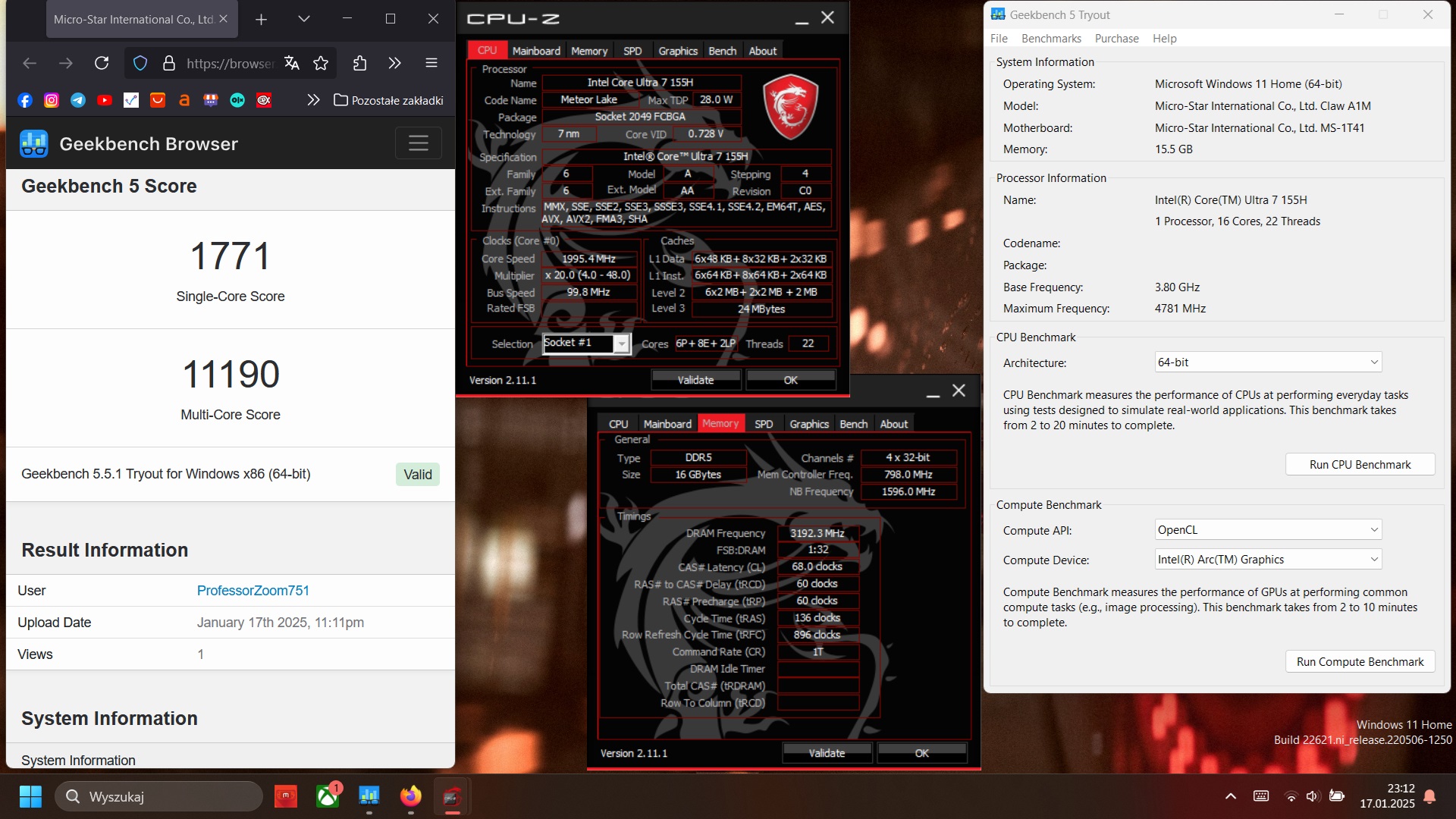
Task: Show more bookmarks toolbar items chevron
Action: click(313, 100)
